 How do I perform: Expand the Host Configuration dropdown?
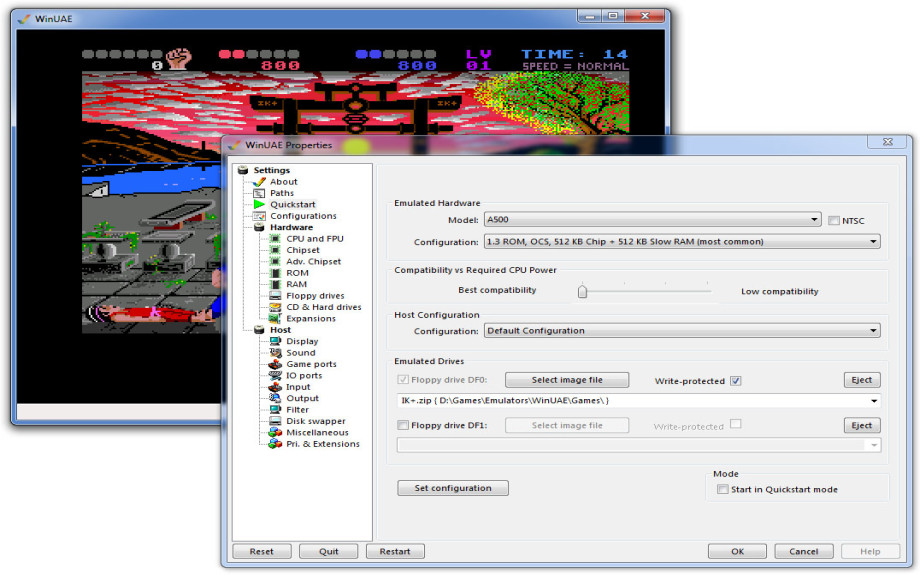click(x=682, y=331)
